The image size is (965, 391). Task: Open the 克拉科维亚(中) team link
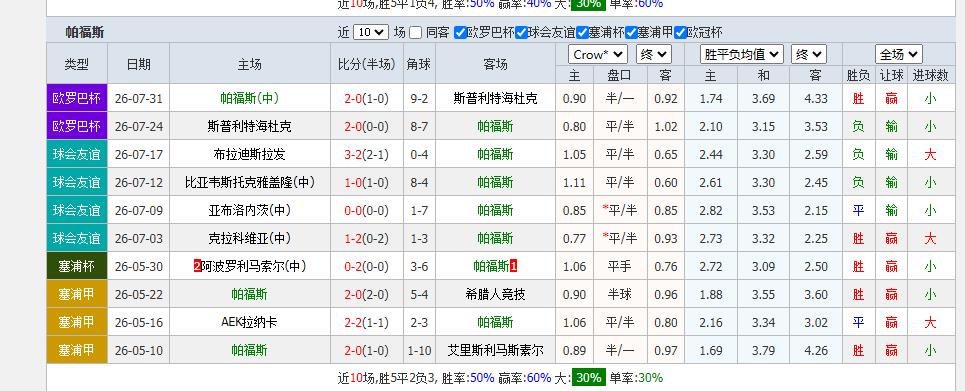(249, 238)
